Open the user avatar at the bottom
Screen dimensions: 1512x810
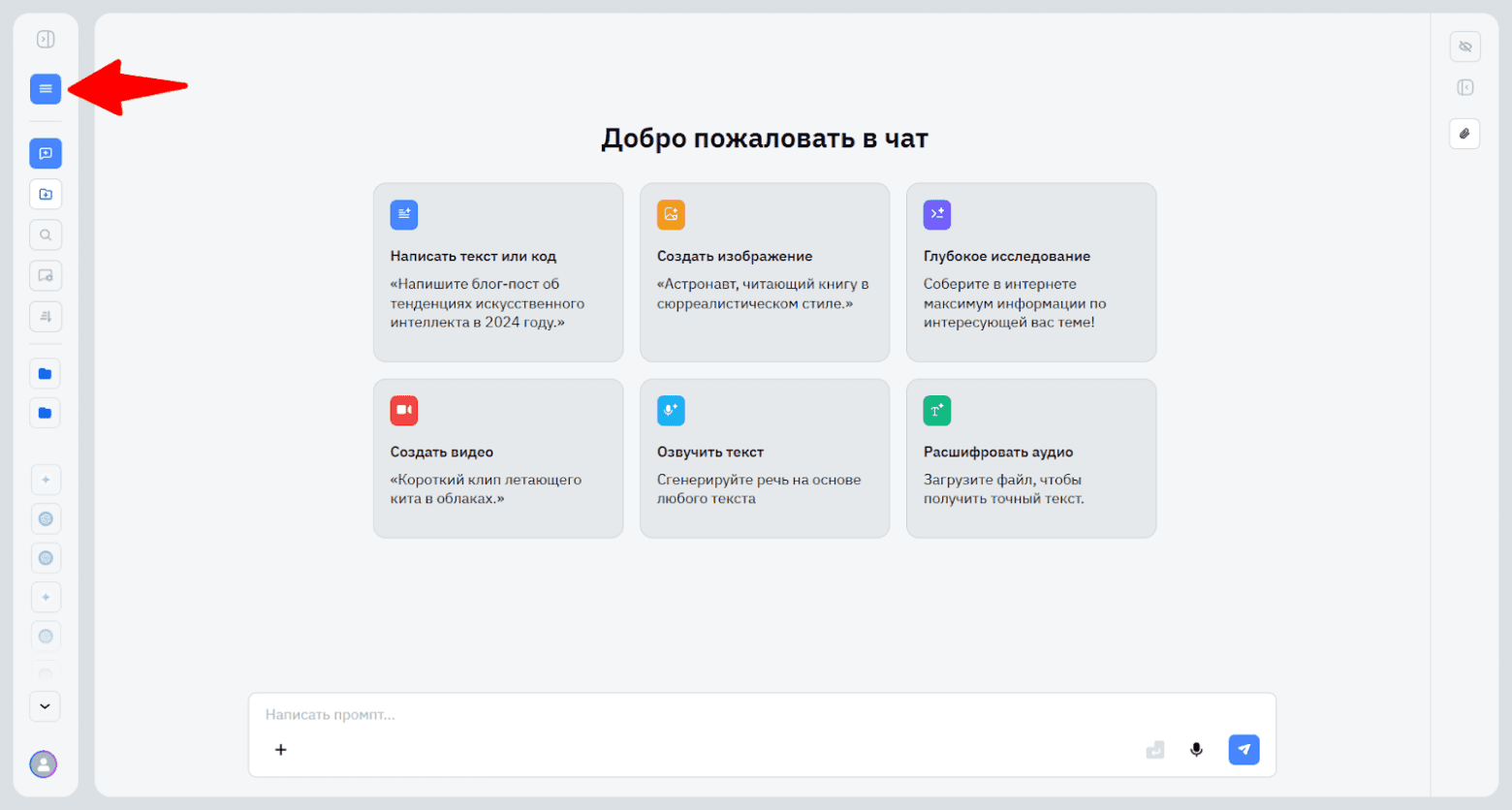tap(43, 764)
